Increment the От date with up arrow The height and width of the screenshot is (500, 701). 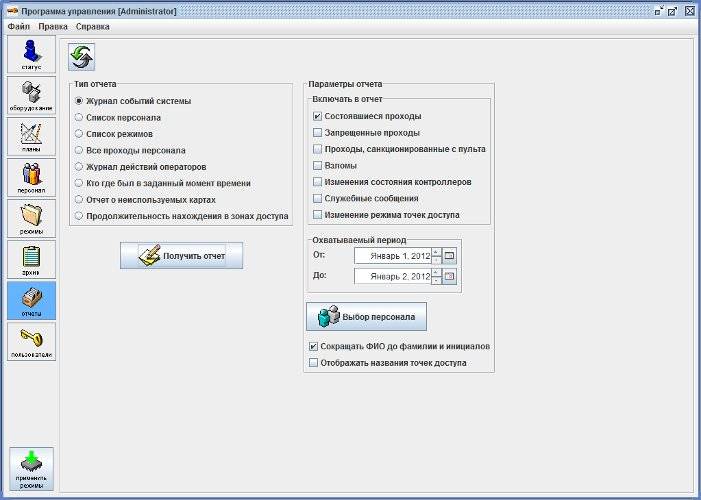[x=436, y=252]
